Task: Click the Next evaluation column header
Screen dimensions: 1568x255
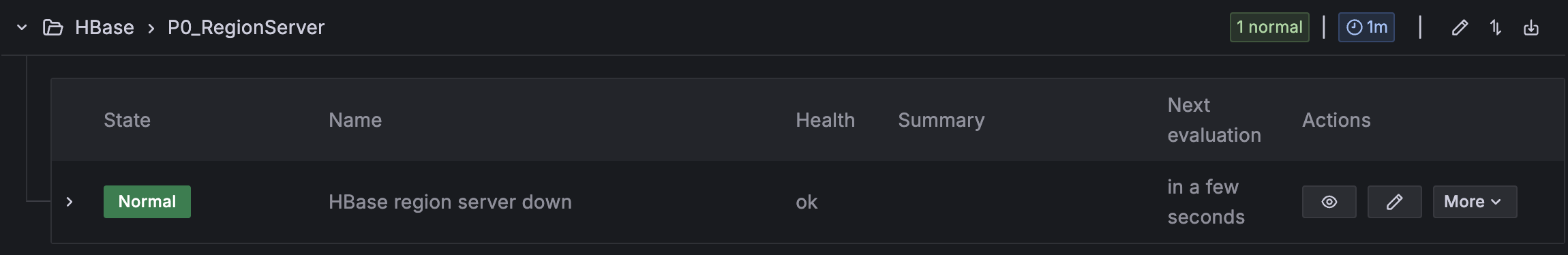Action: click(x=1214, y=120)
